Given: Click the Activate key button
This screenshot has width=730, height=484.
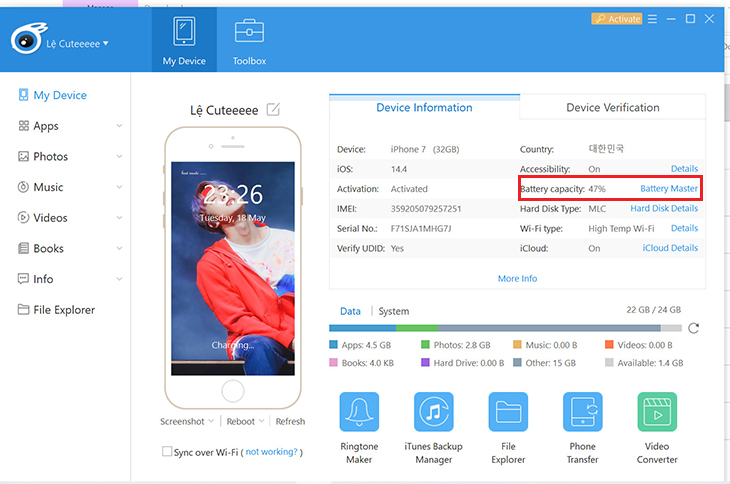Looking at the screenshot, I should pos(616,19).
